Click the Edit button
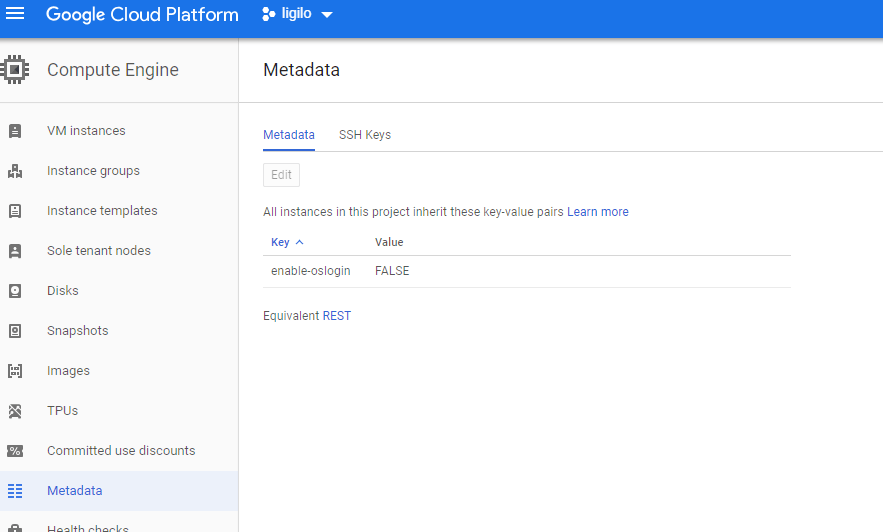 282,175
